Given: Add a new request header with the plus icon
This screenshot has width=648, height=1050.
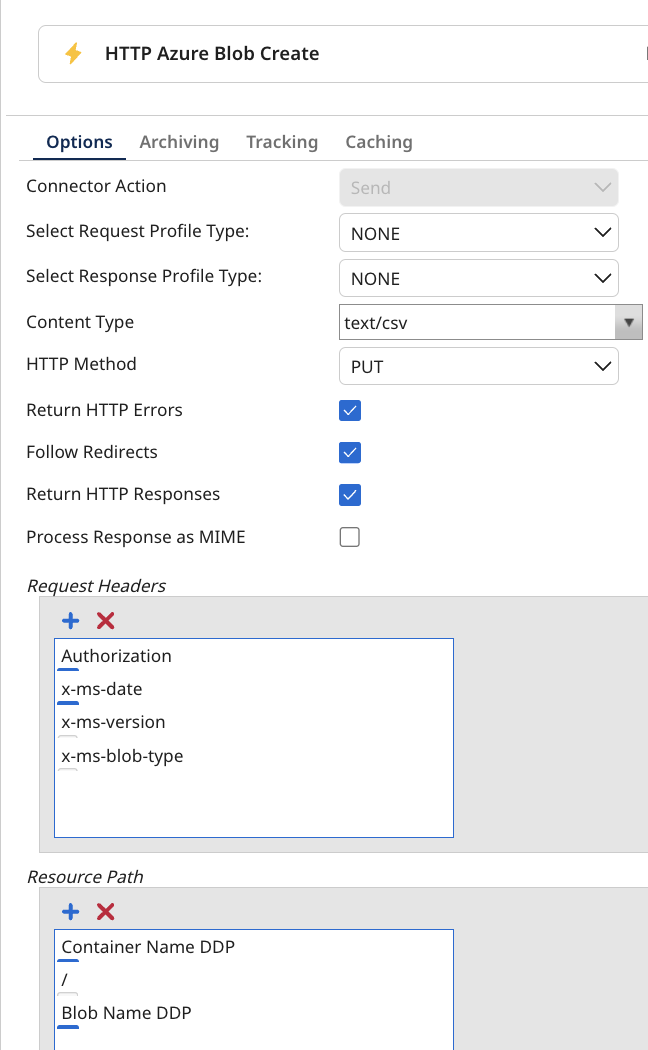Looking at the screenshot, I should point(70,620).
